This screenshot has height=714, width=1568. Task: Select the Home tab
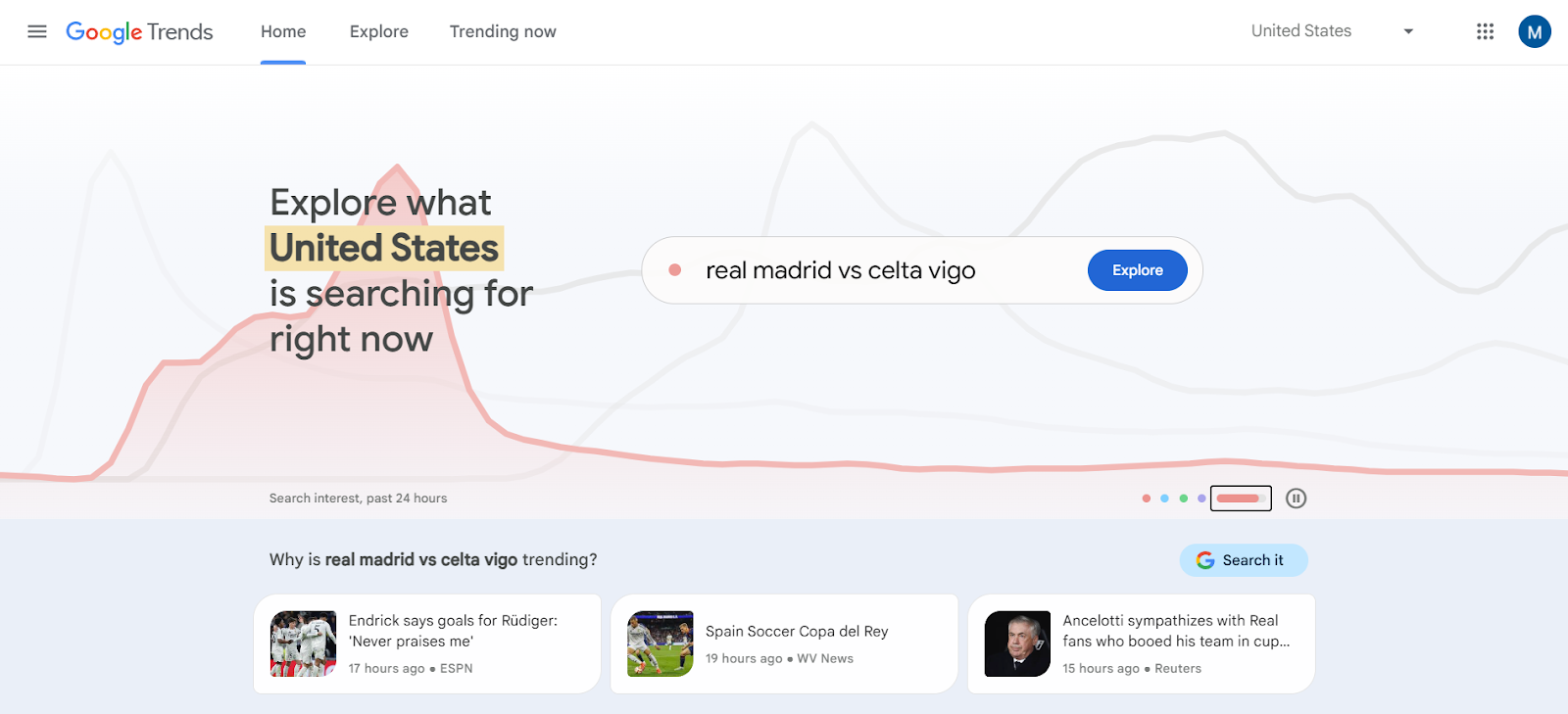pyautogui.click(x=282, y=30)
